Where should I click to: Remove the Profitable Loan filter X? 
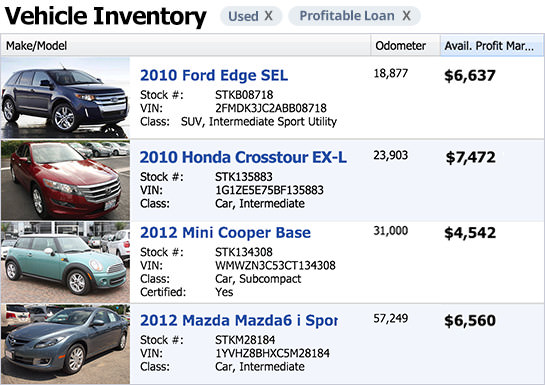406,16
